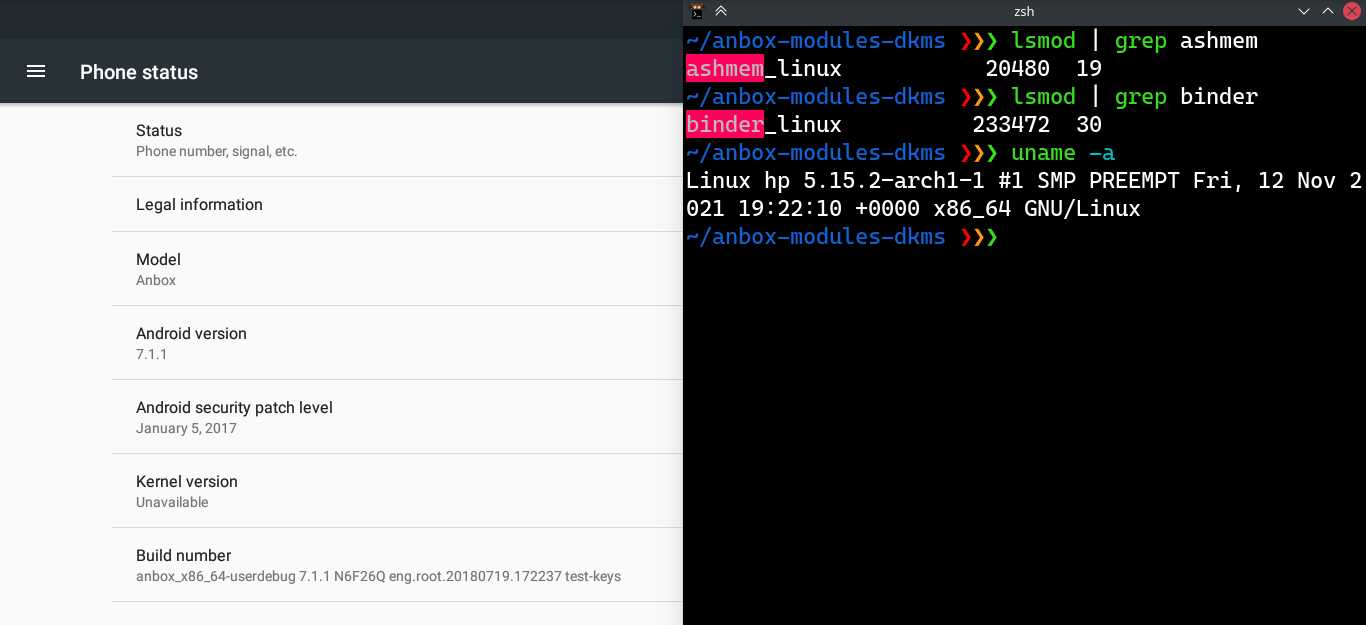This screenshot has height=625, width=1366.
Task: Toggle keep-above double-arrow icon in zsh titlebar
Action: [721, 11]
